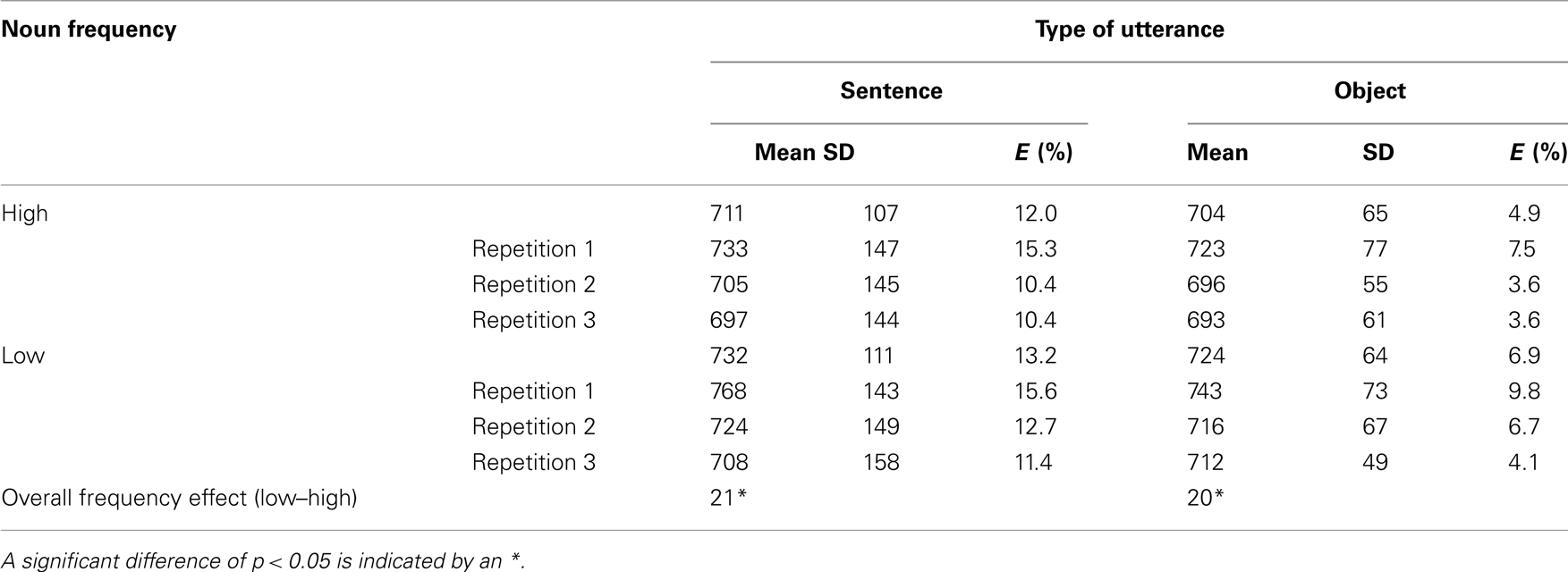The image size is (1568, 572).
Task: Click the Noun frequency column header
Action: [89, 29]
